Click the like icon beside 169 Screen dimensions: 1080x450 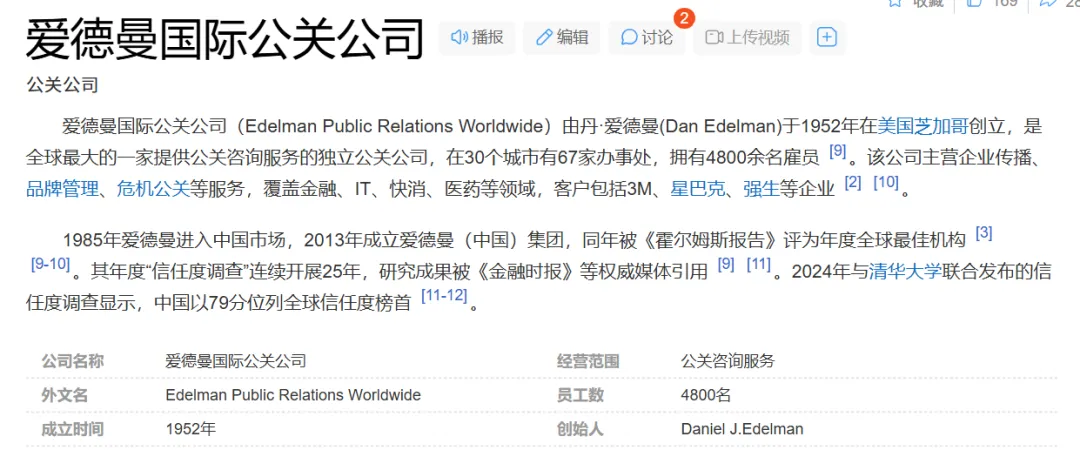click(975, 3)
